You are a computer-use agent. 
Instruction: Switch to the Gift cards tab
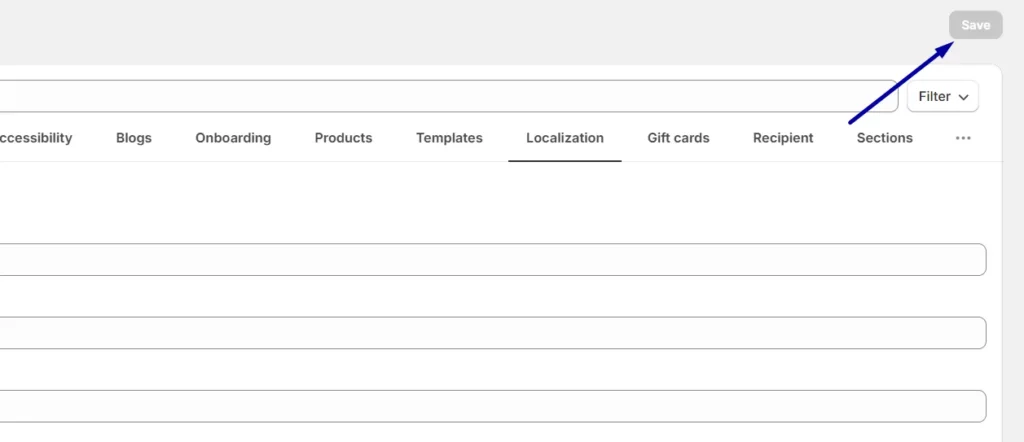tap(679, 138)
